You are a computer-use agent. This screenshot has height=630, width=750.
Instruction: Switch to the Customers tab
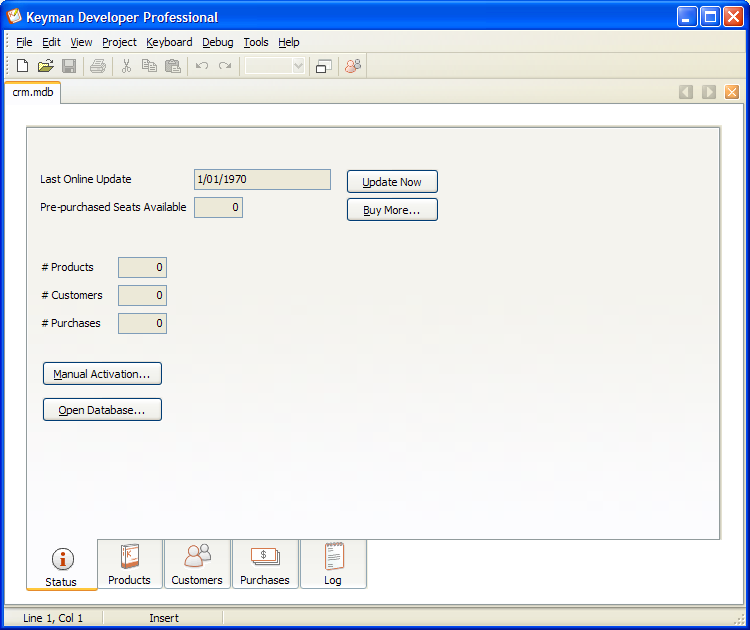[197, 564]
